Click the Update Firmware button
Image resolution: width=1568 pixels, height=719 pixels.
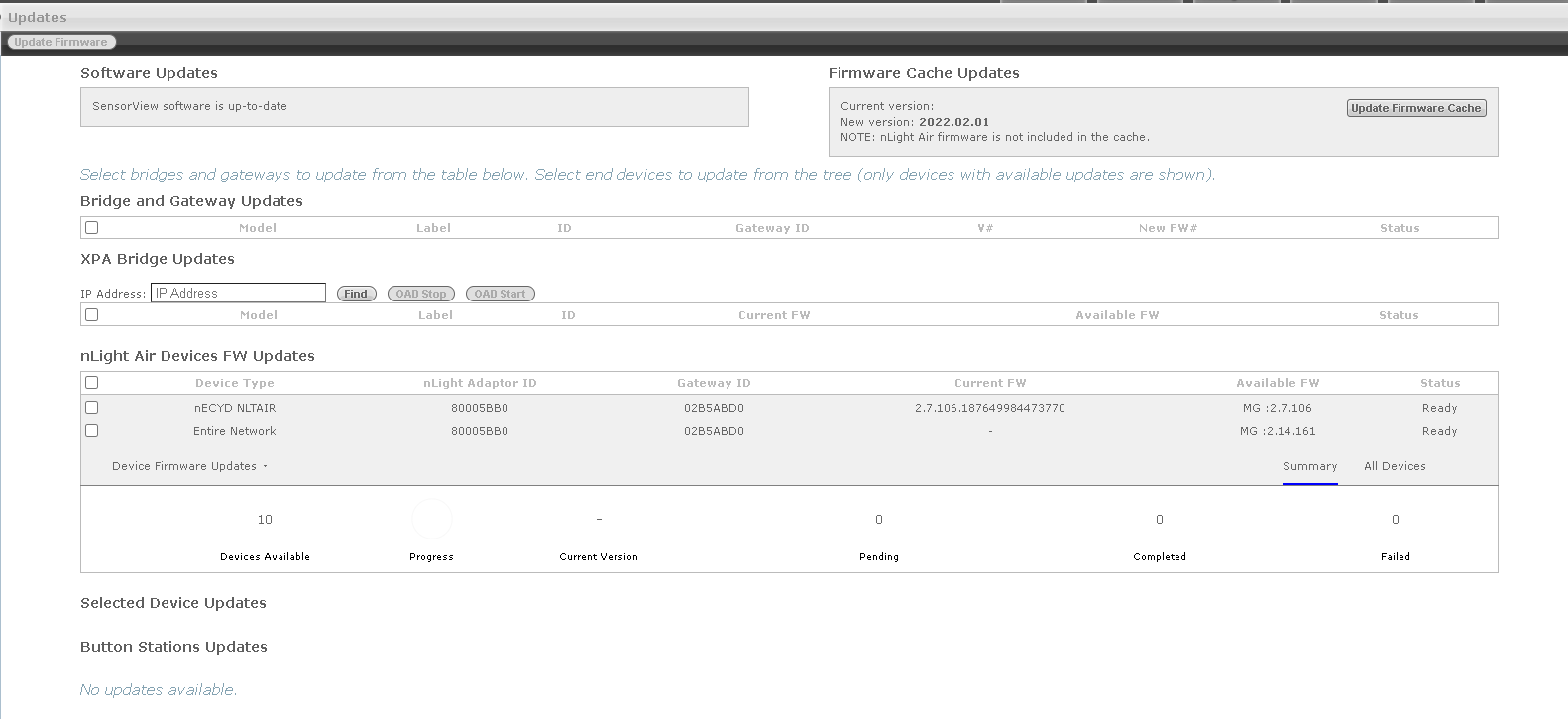click(60, 42)
